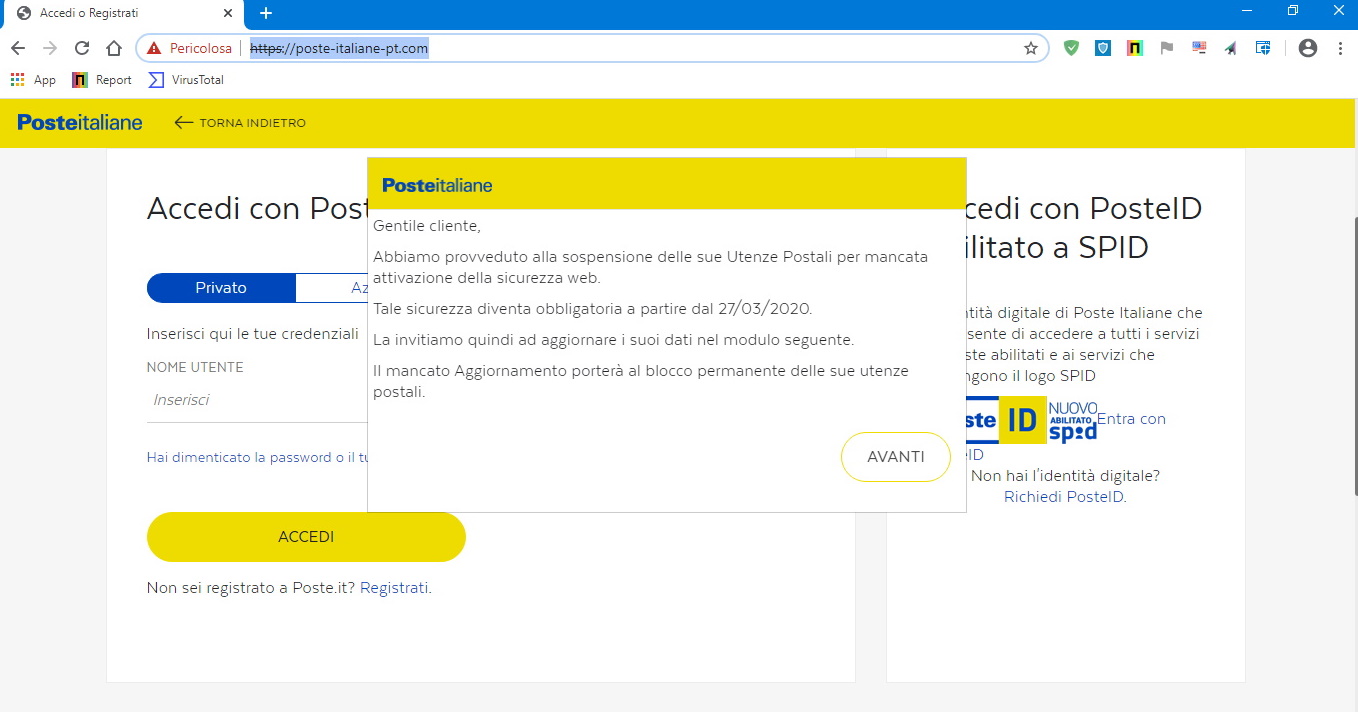Open the blue shield extension
This screenshot has width=1358, height=712.
1103,48
